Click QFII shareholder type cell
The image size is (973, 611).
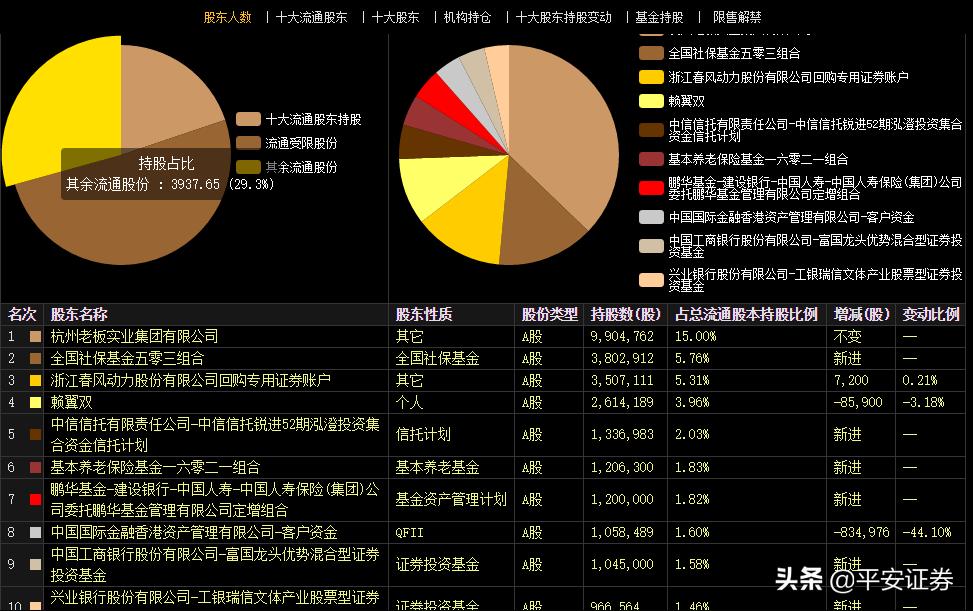click(x=410, y=532)
